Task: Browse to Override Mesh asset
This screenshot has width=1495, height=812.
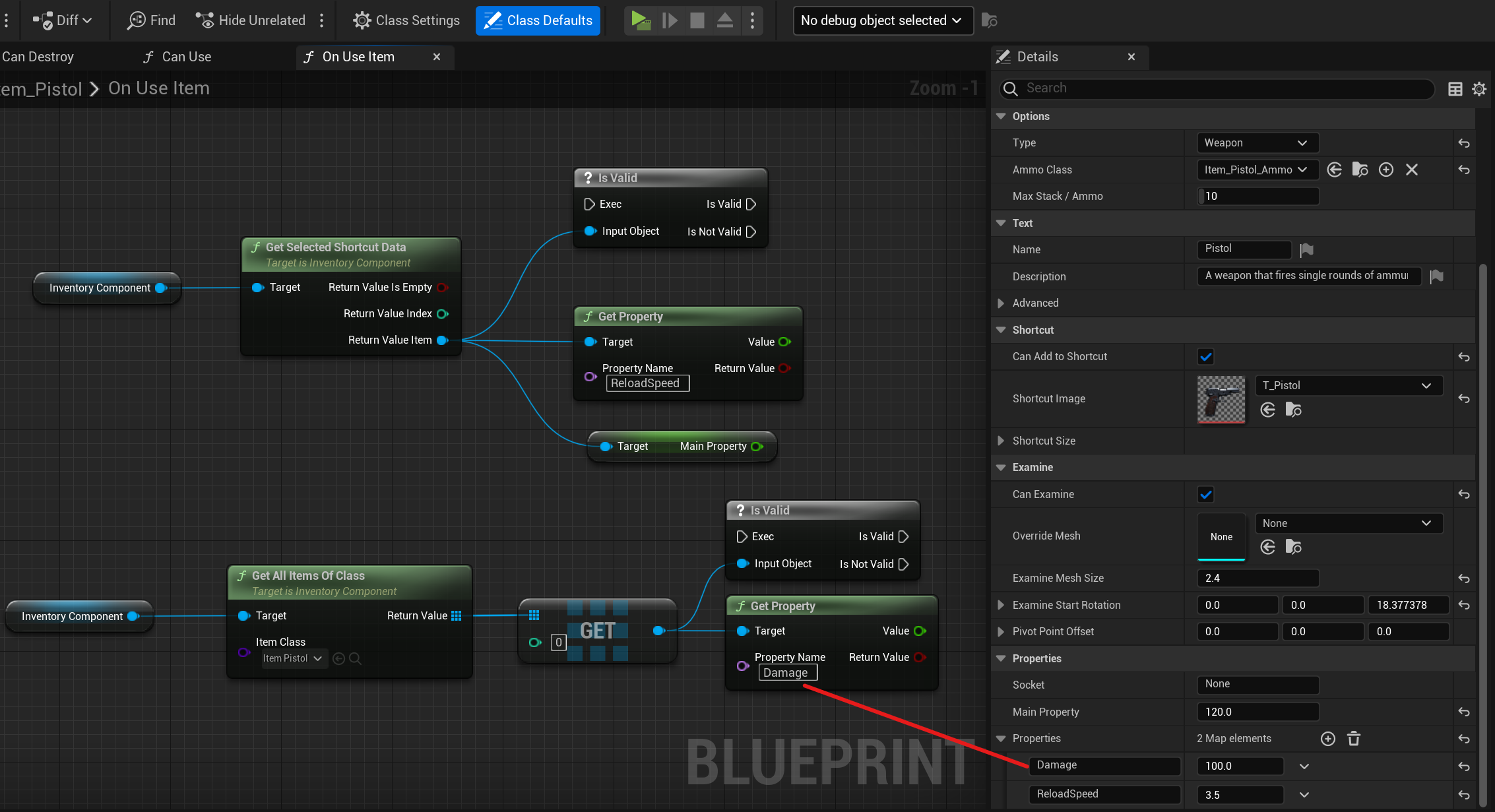Action: point(1293,547)
